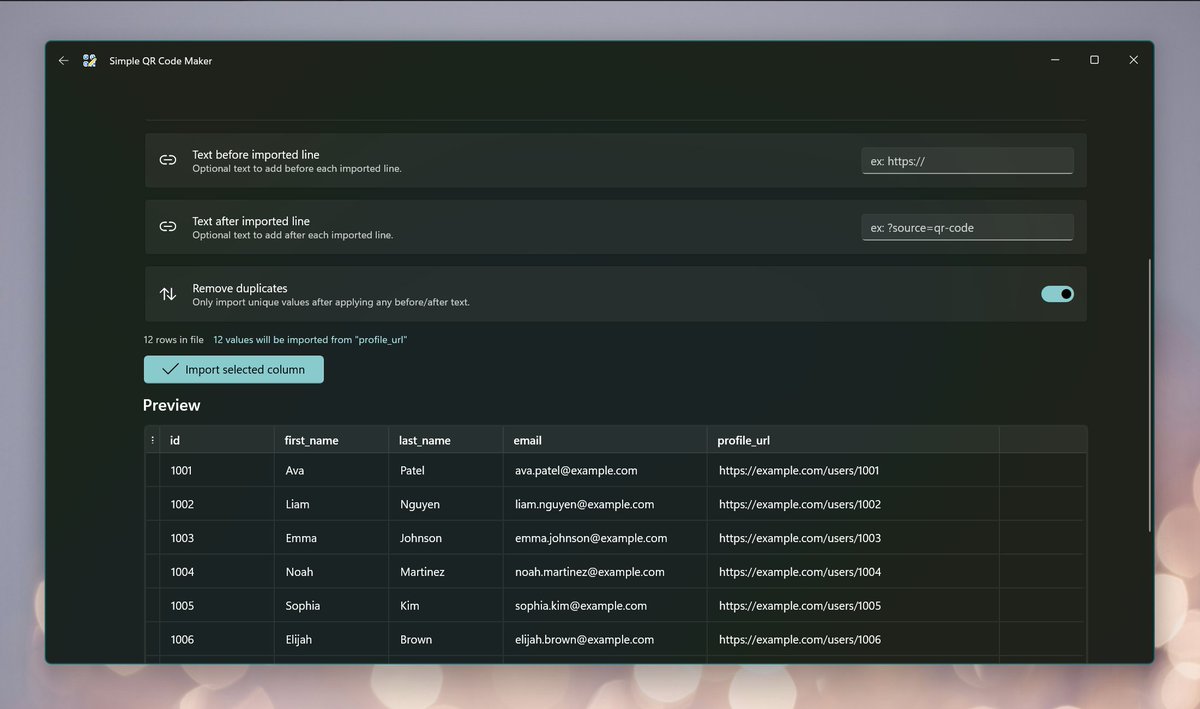This screenshot has width=1200, height=709.
Task: Click sophia.kim@example.com email cell
Action: click(605, 605)
